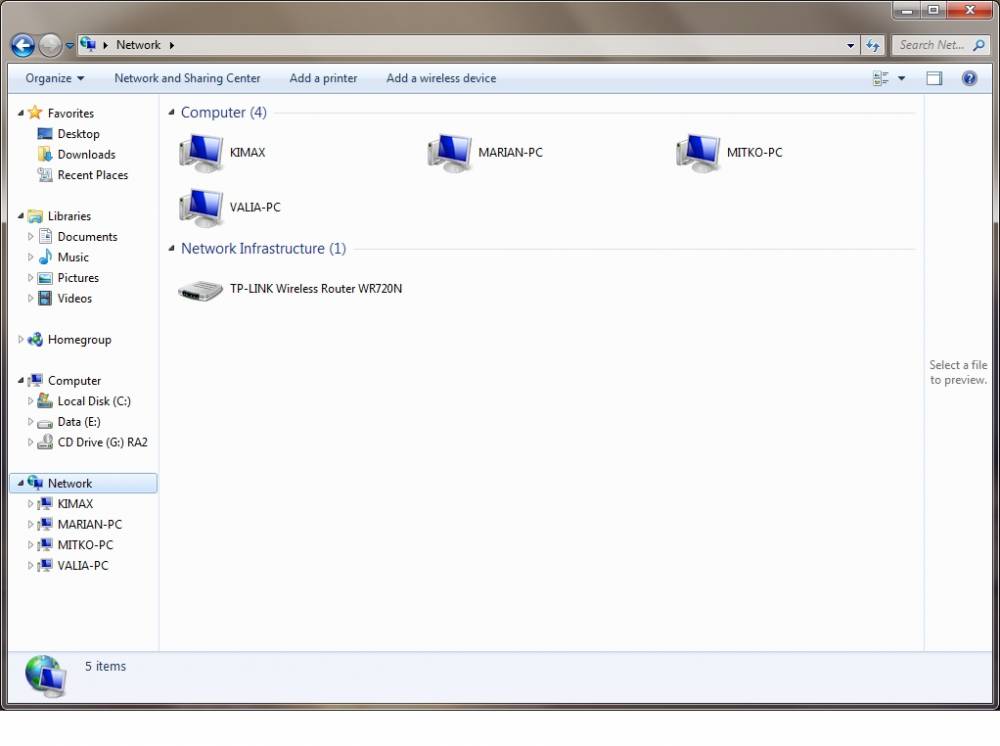The image size is (1000, 746).
Task: Click the '5 items' status text
Action: (105, 666)
